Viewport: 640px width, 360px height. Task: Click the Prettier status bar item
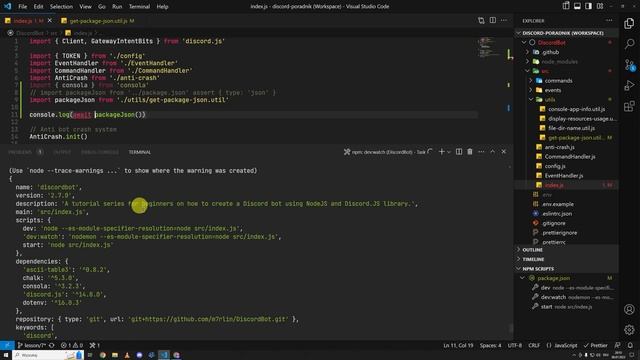[x=596, y=345]
